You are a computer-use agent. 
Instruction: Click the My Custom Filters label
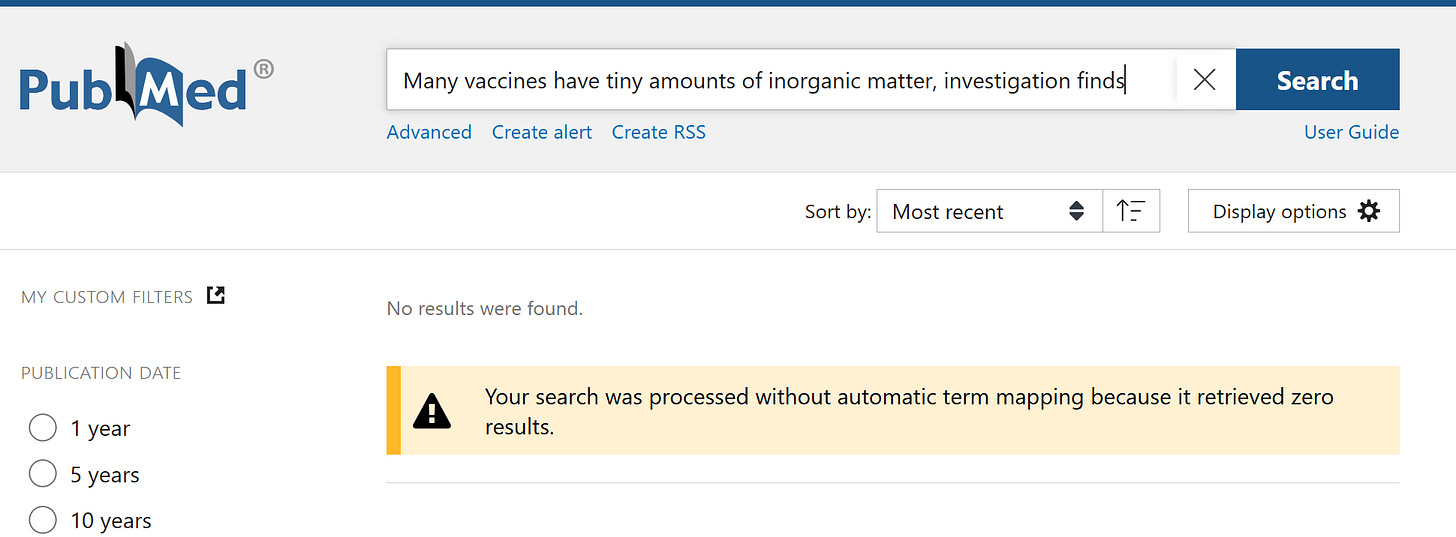click(x=107, y=296)
